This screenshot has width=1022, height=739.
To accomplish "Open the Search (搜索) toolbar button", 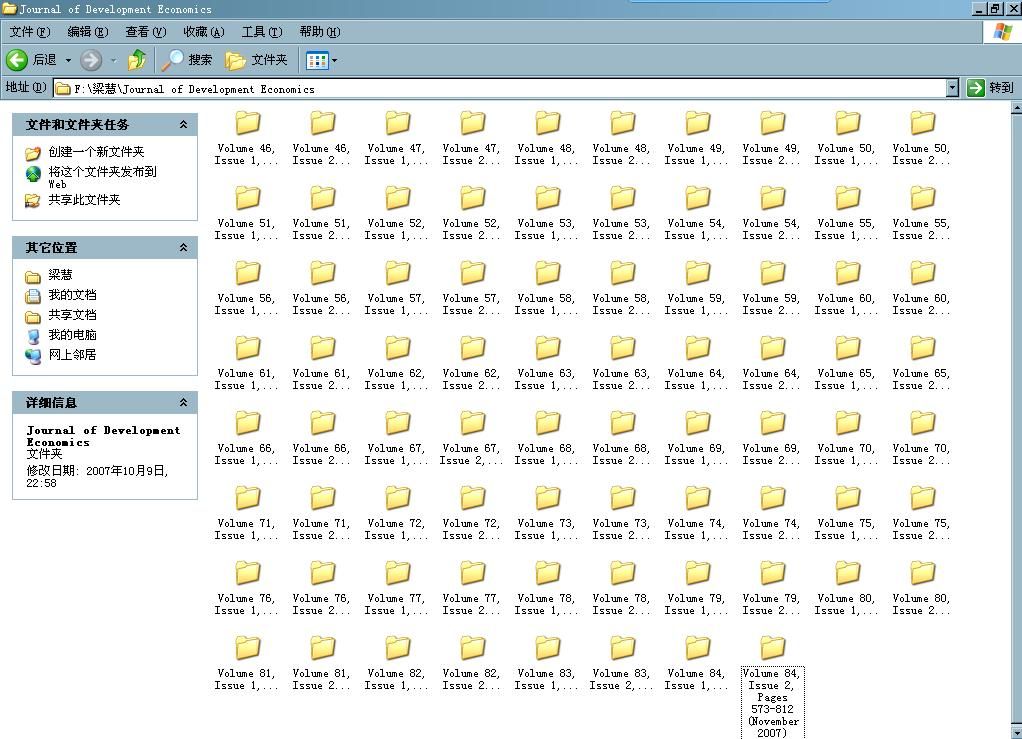I will point(187,60).
